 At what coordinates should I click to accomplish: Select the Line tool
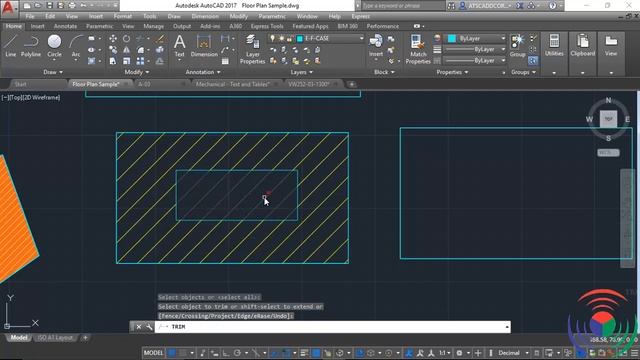tap(11, 46)
